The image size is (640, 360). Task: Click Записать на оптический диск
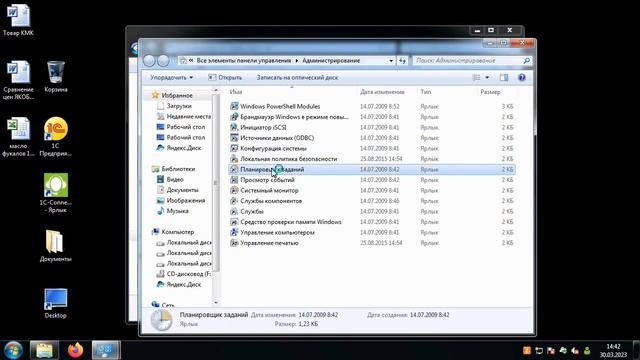tap(297, 78)
